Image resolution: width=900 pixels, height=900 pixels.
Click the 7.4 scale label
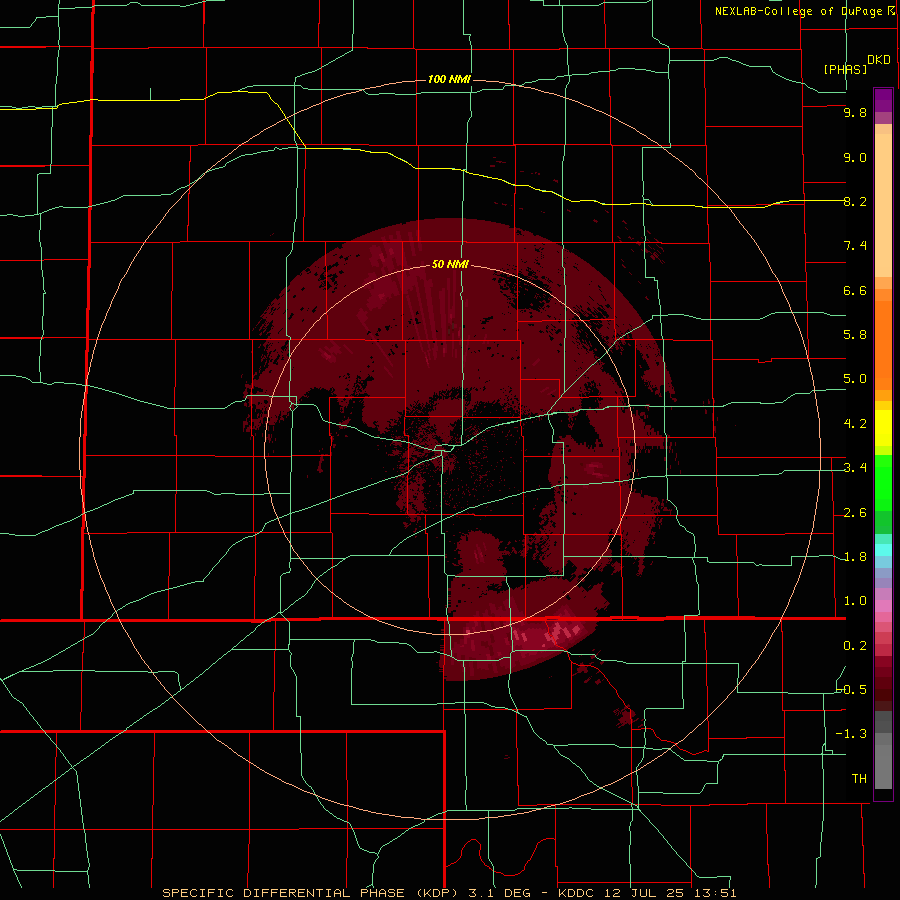[x=855, y=246]
